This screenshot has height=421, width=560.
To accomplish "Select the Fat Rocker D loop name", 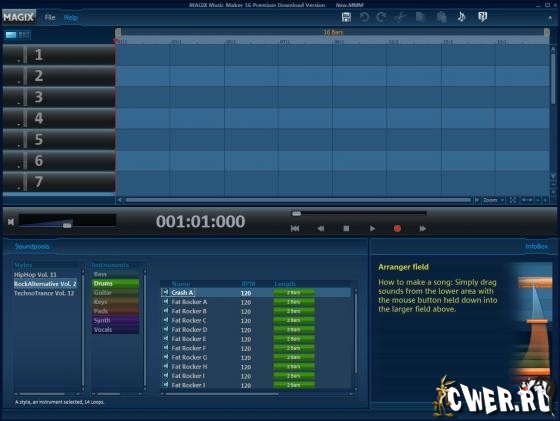I will coord(189,330).
